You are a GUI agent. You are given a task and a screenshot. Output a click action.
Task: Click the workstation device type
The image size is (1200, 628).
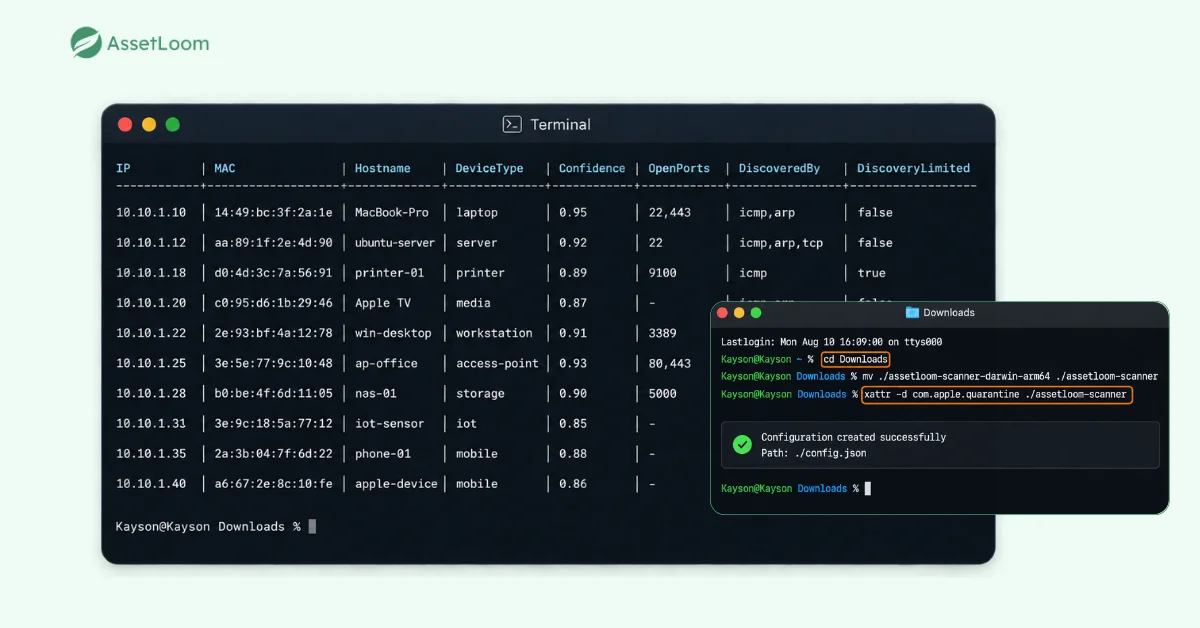tap(494, 333)
